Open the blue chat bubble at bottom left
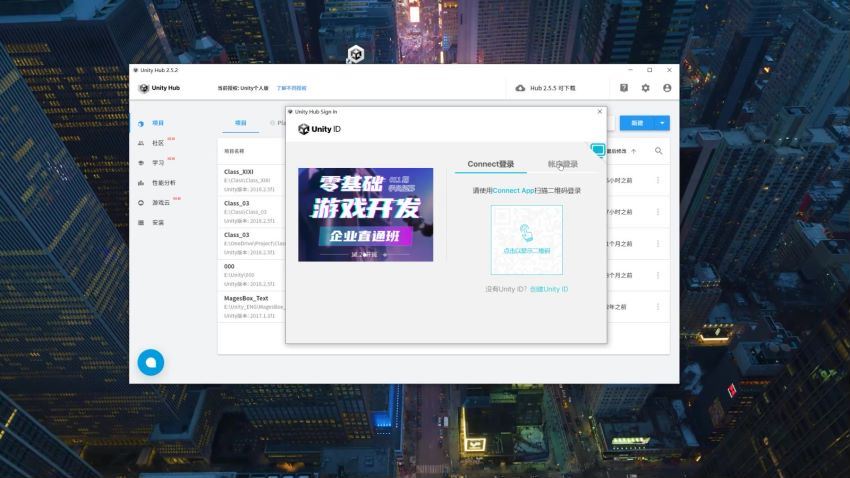This screenshot has height=478, width=850. (x=150, y=362)
